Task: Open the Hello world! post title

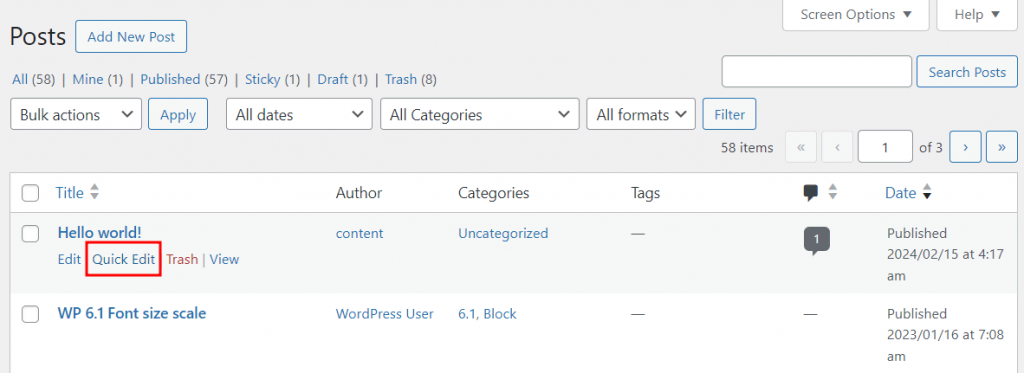Action: click(99, 233)
